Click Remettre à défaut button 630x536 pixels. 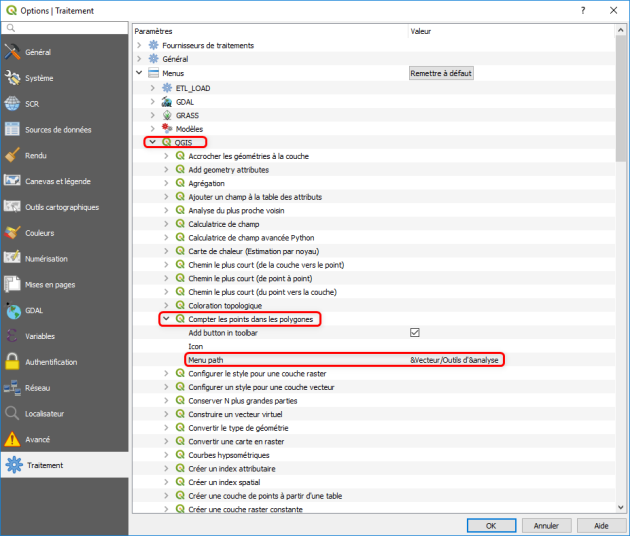pos(441,73)
